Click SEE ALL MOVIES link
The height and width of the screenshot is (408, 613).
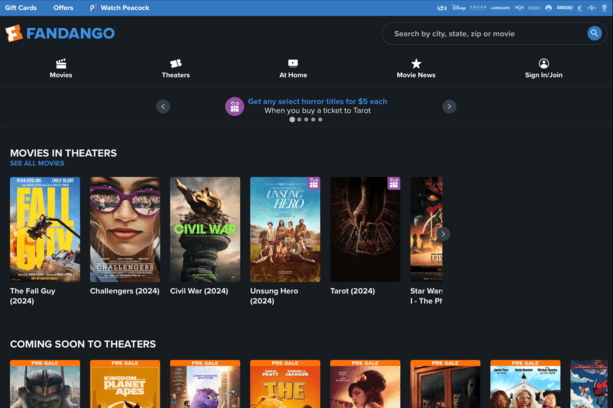[37, 163]
